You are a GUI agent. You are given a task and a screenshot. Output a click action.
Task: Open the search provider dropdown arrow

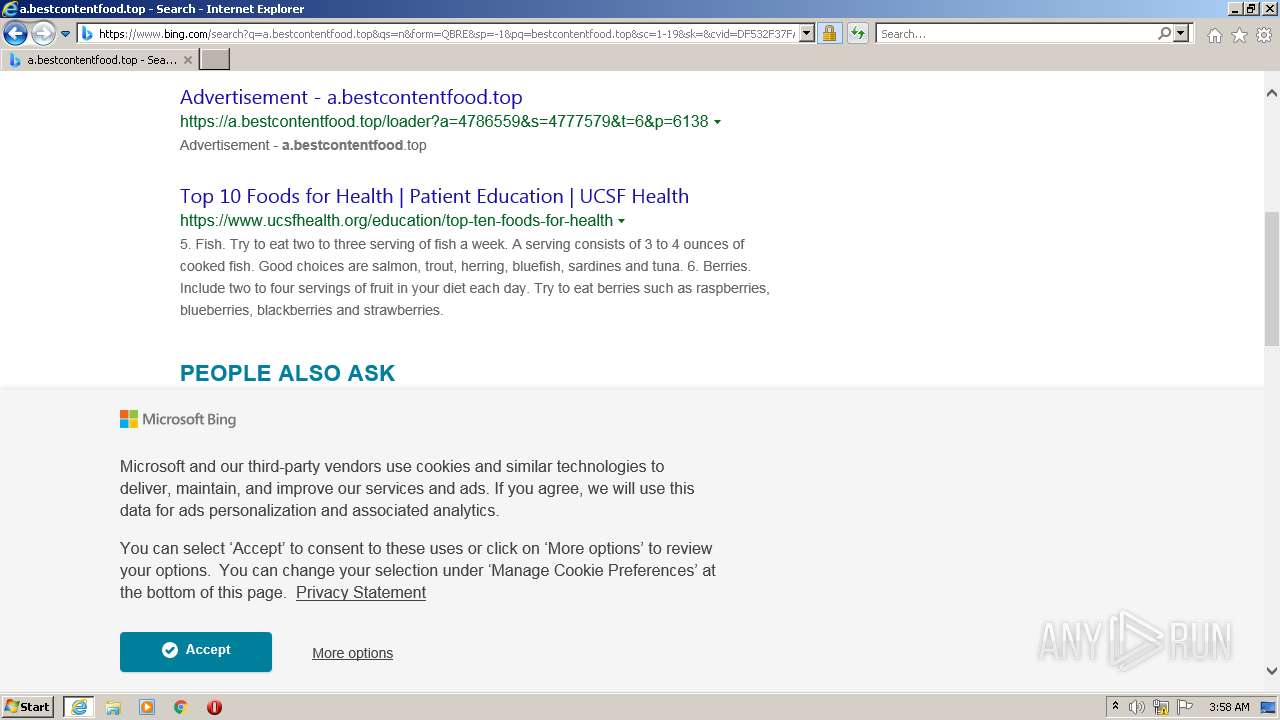[x=1181, y=34]
